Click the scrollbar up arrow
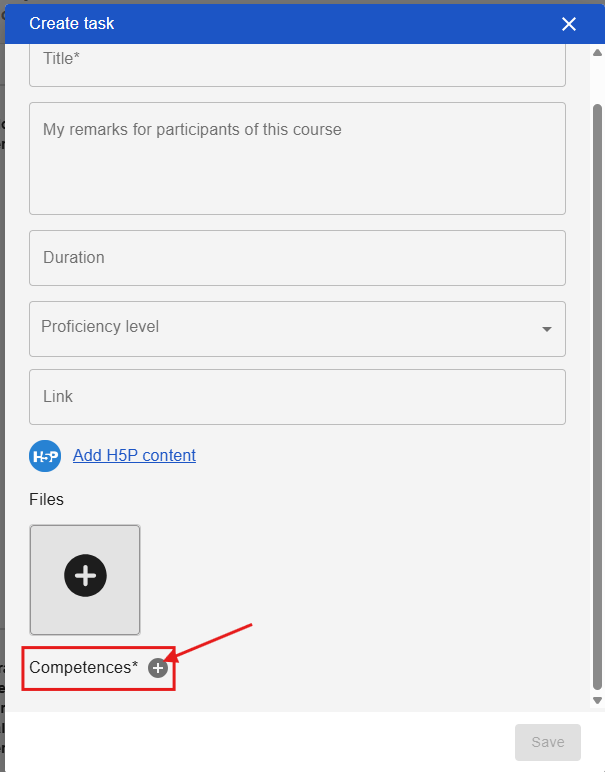Viewport: 605px width, 772px height. (597, 52)
